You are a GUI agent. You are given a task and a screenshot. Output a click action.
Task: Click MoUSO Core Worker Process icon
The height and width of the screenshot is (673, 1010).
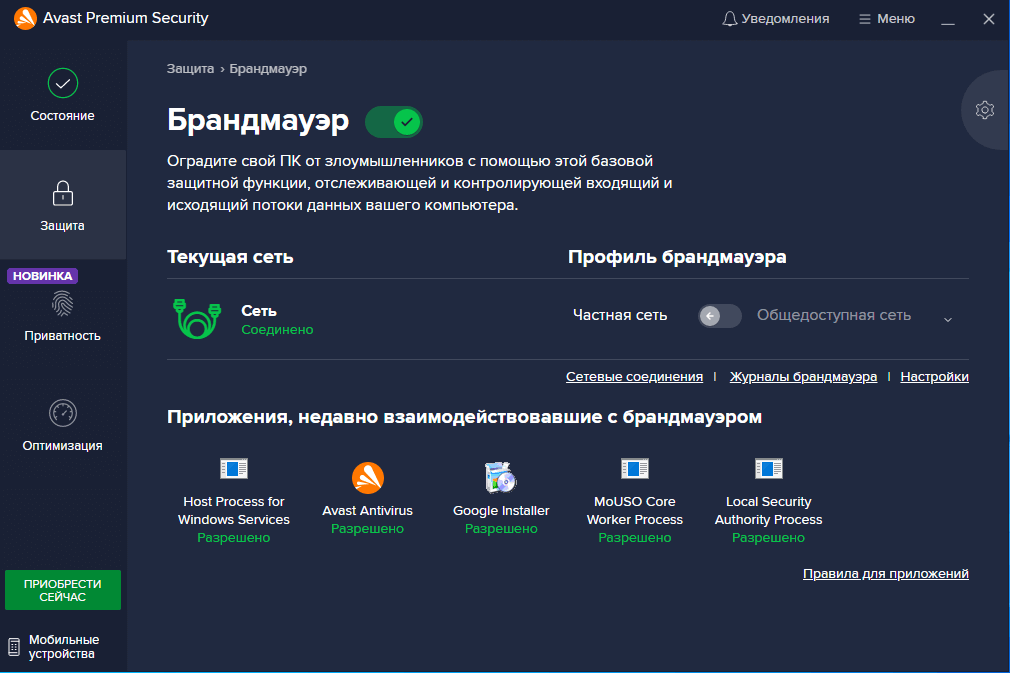(634, 468)
